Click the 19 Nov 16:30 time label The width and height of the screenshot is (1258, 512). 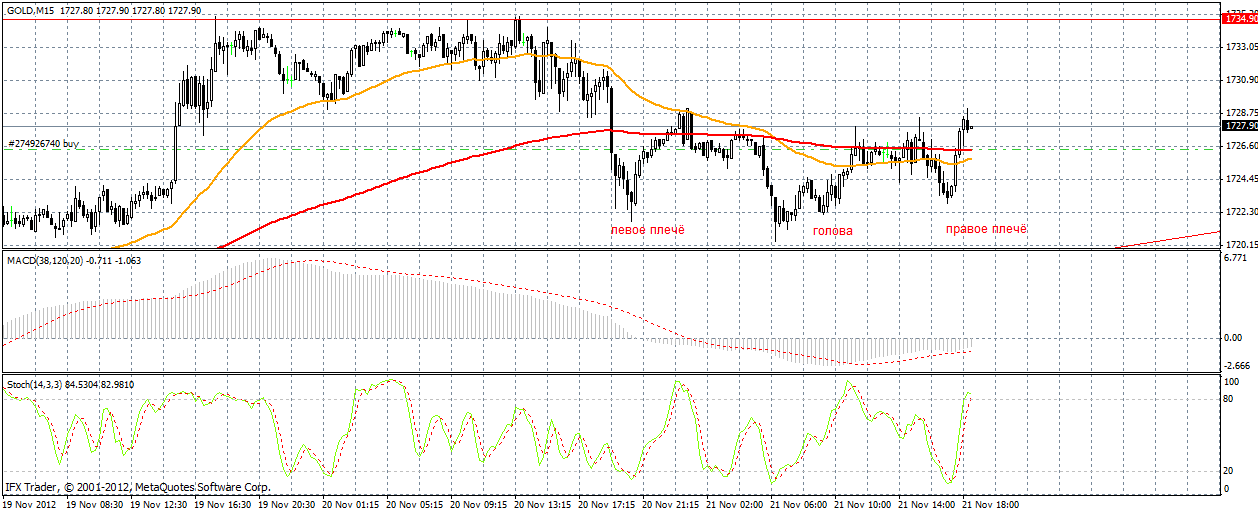pos(221,505)
